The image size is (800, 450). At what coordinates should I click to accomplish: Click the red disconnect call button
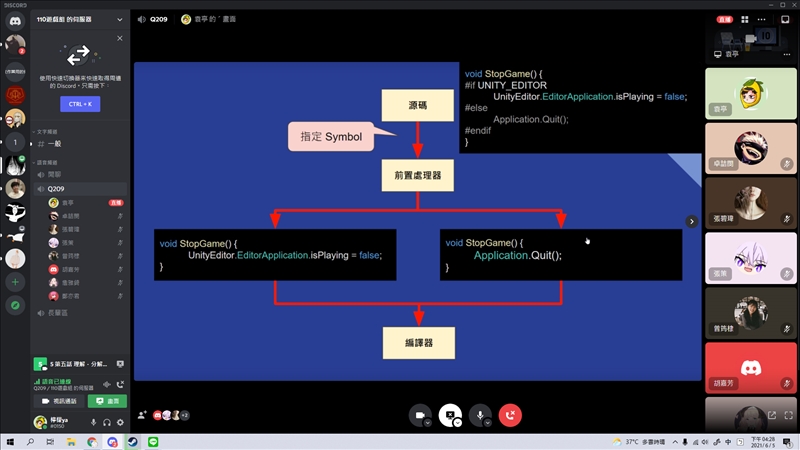click(511, 415)
